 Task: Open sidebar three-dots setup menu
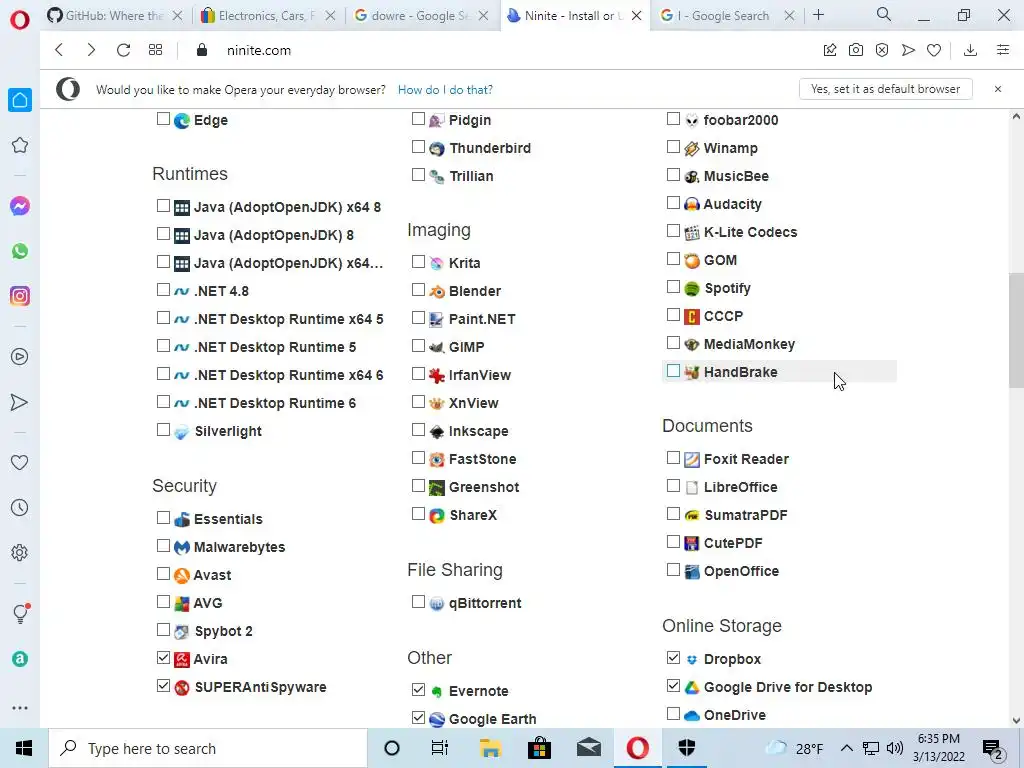pos(20,708)
